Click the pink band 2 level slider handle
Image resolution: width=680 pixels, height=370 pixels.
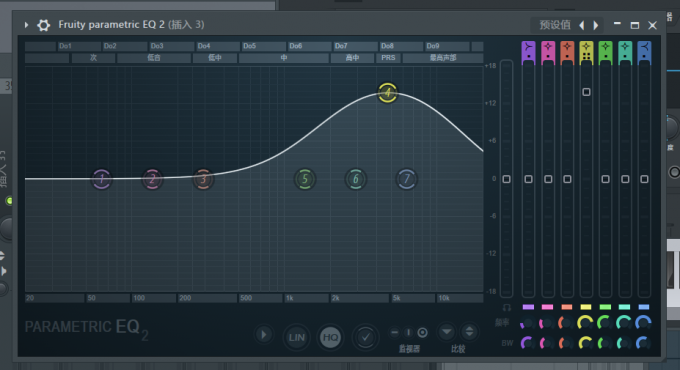click(548, 179)
